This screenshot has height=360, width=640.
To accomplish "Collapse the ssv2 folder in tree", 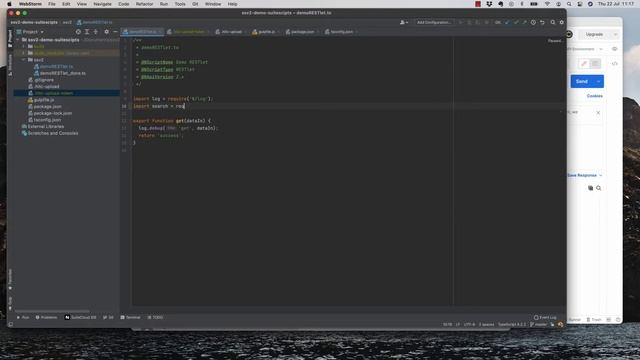I will [x=24, y=60].
